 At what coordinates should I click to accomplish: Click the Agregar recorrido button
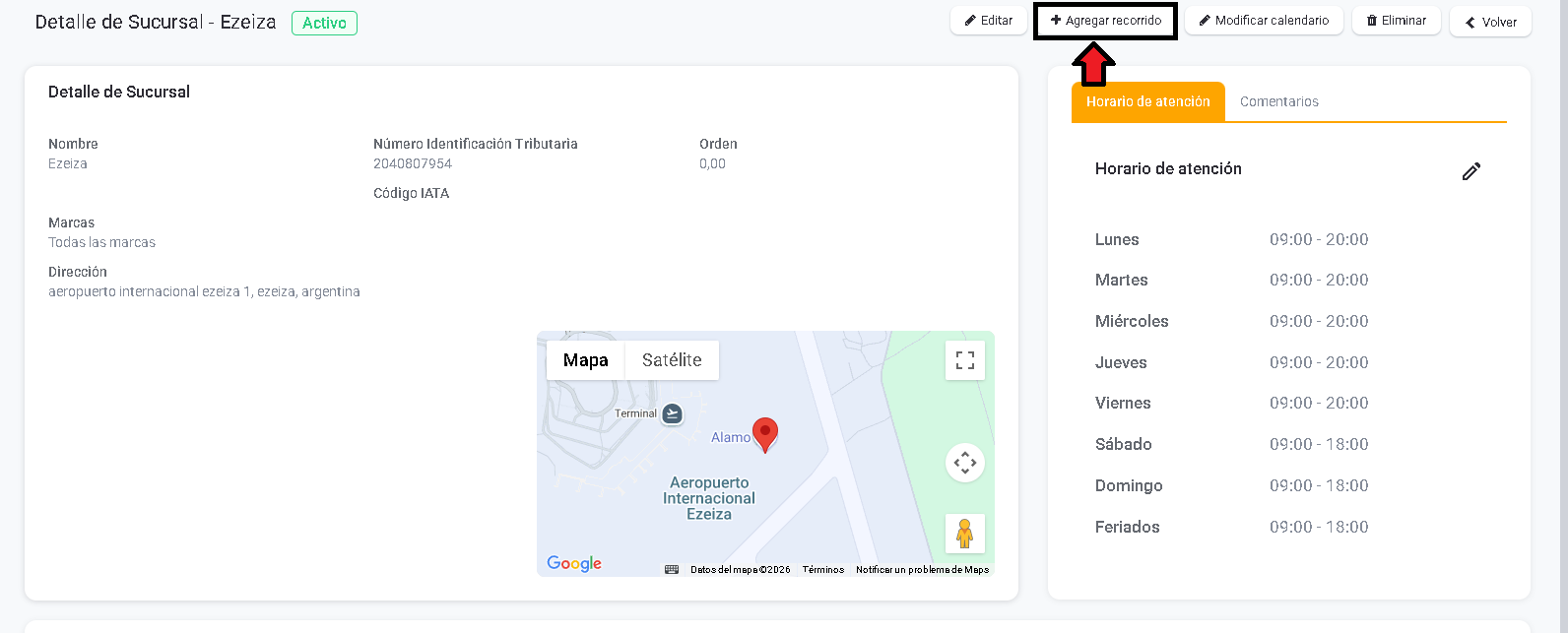coord(1105,21)
